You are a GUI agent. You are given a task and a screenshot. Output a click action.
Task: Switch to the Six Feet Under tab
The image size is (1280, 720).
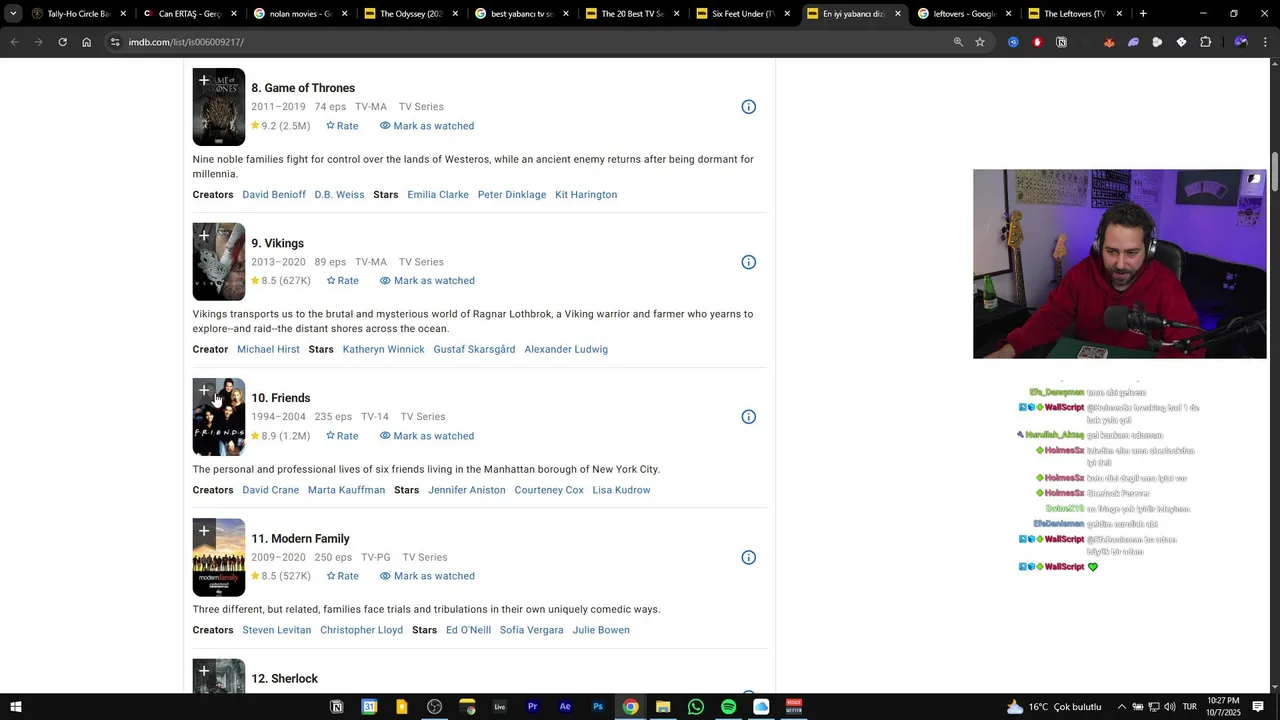[x=742, y=14]
